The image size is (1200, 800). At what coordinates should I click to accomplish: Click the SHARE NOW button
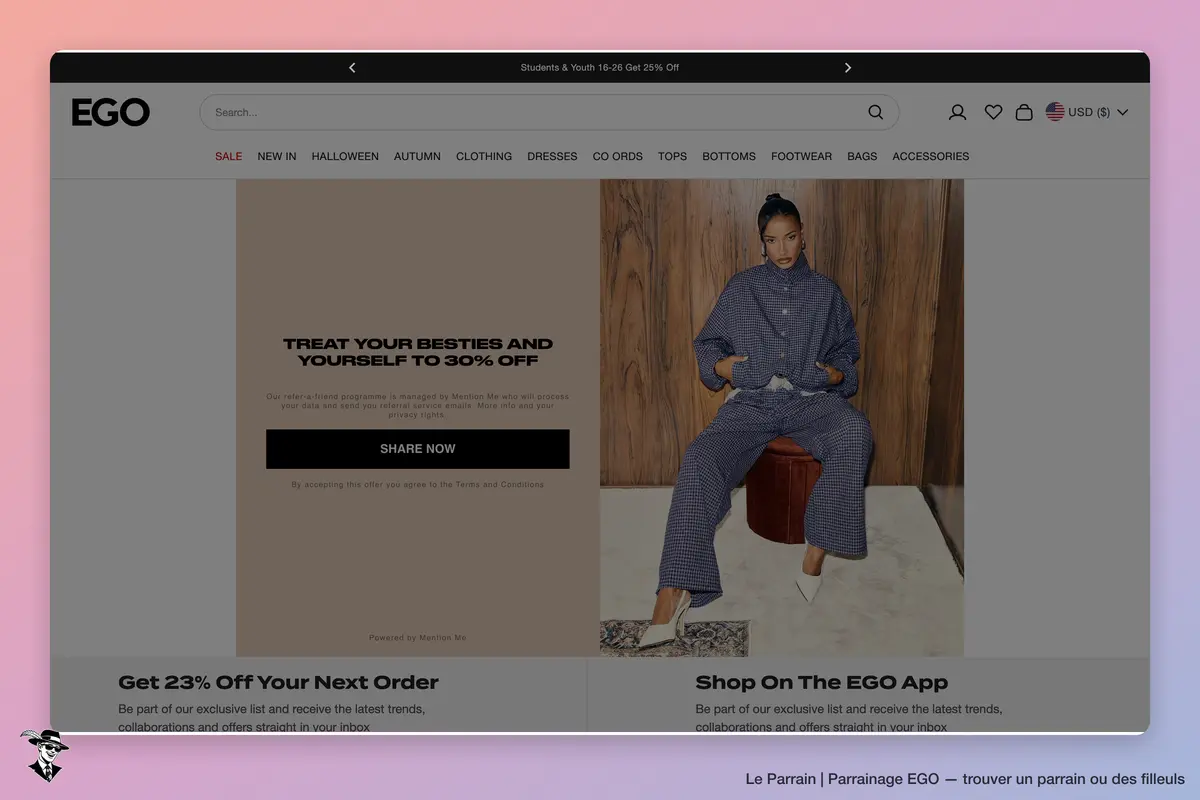coord(417,449)
